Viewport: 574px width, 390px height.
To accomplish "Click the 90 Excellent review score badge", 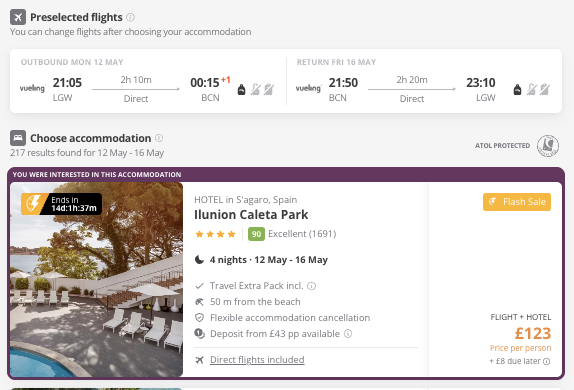I will [256, 234].
